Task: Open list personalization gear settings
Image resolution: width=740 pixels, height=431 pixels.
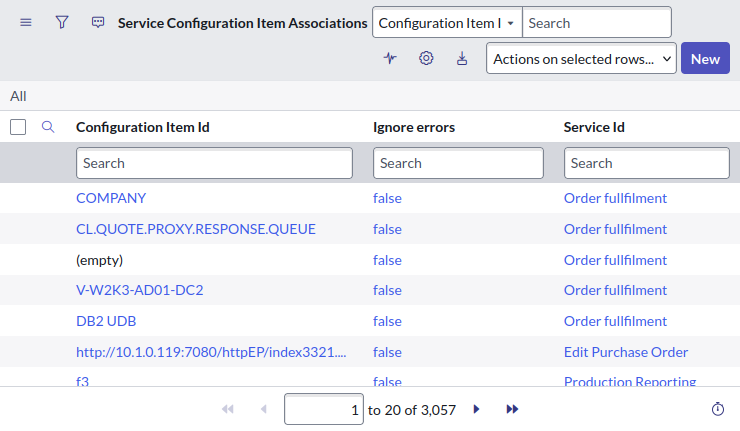Action: [426, 58]
